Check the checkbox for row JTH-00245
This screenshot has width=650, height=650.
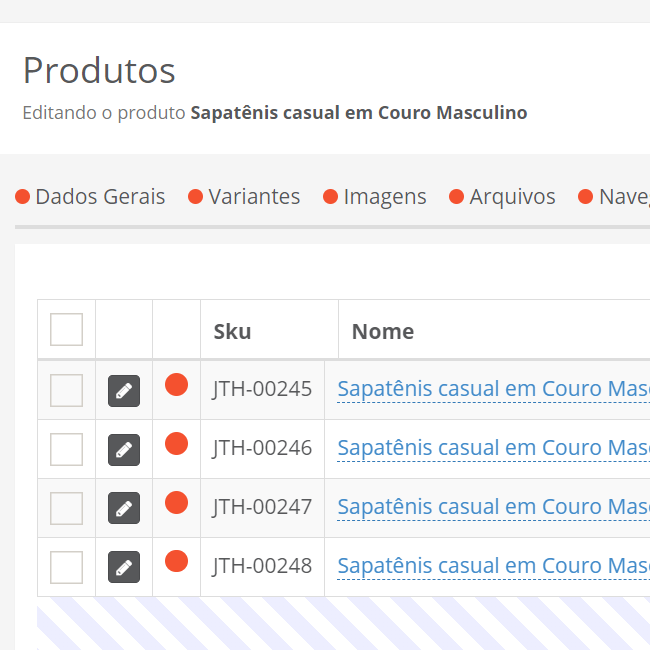coord(66,390)
